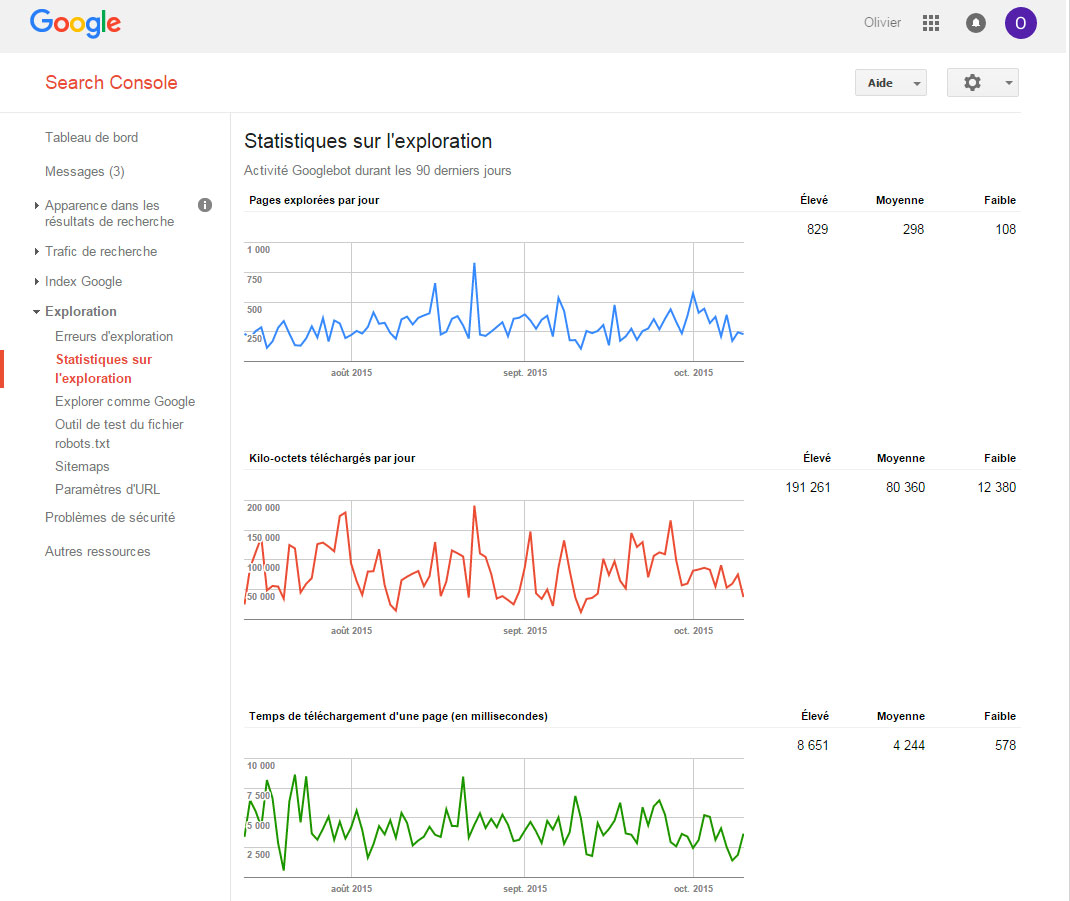The image size is (1070, 901).
Task: Click the Pages explorées par jour chart
Action: 494,302
